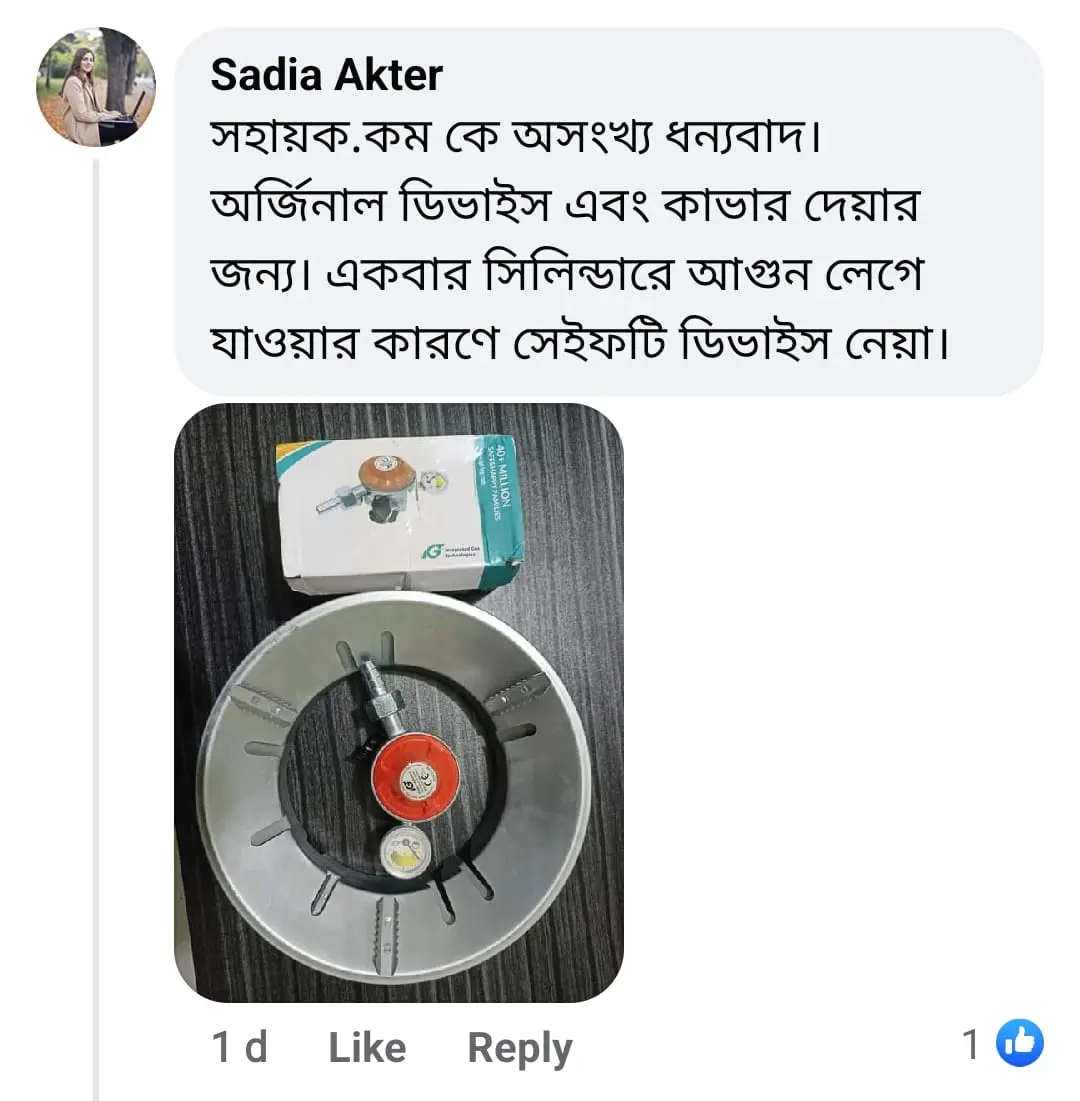
Task: Reply to Sadia Akter's comment
Action: (519, 1047)
